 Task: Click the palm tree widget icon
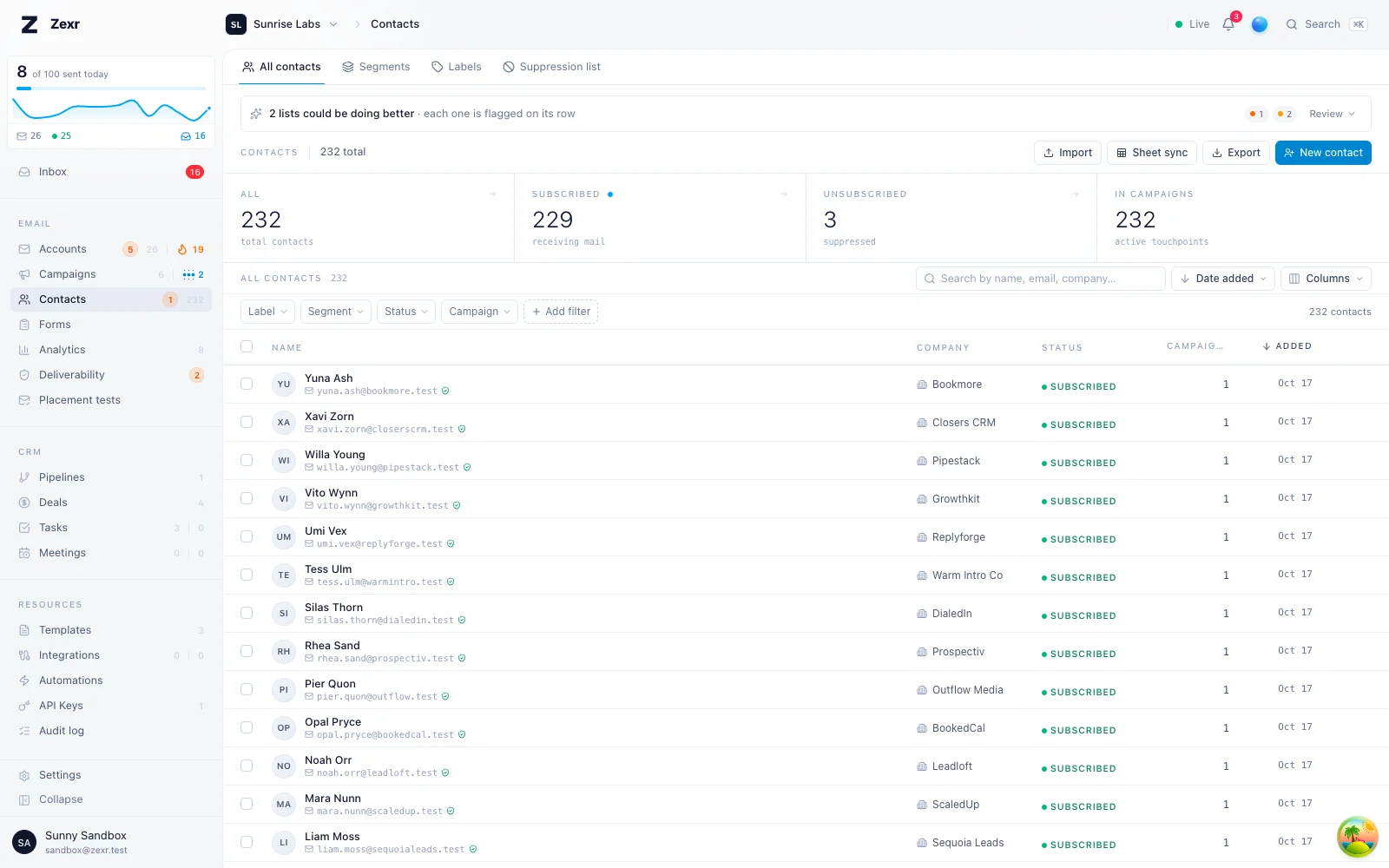pyautogui.click(x=1358, y=838)
